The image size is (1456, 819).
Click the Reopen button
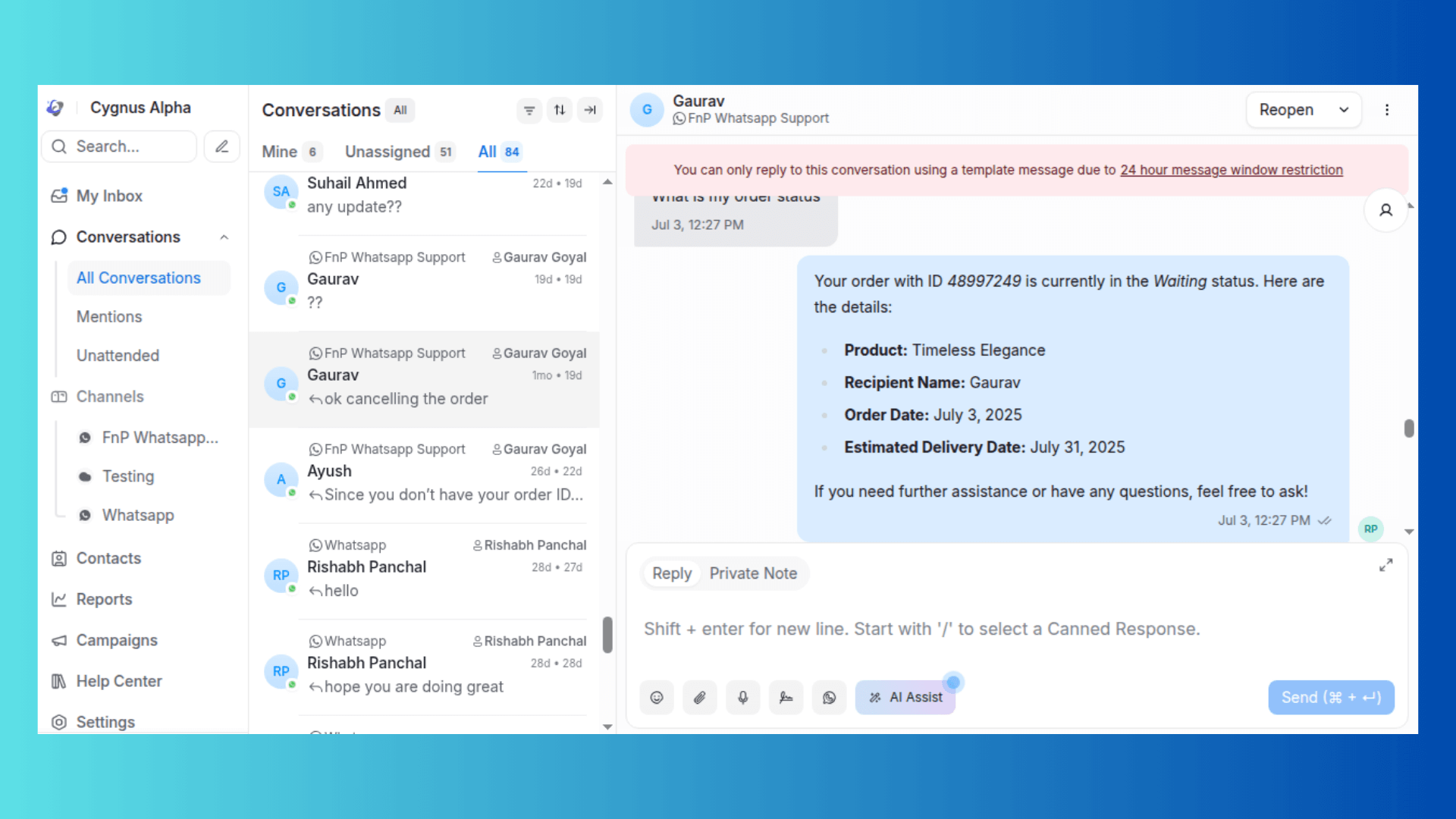click(1286, 110)
